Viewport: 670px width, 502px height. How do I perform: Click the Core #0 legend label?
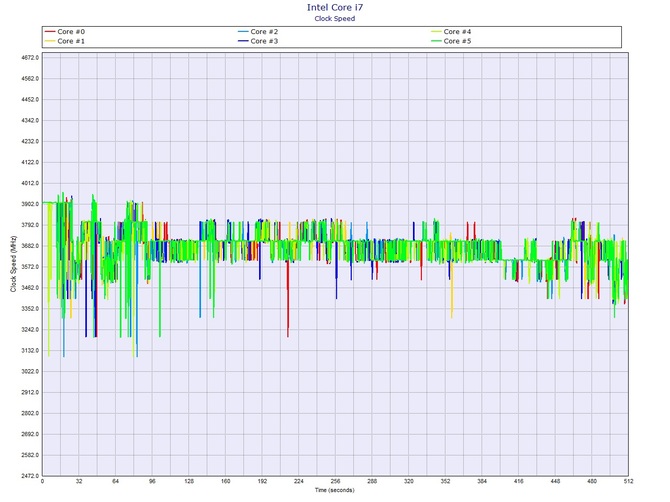click(71, 32)
